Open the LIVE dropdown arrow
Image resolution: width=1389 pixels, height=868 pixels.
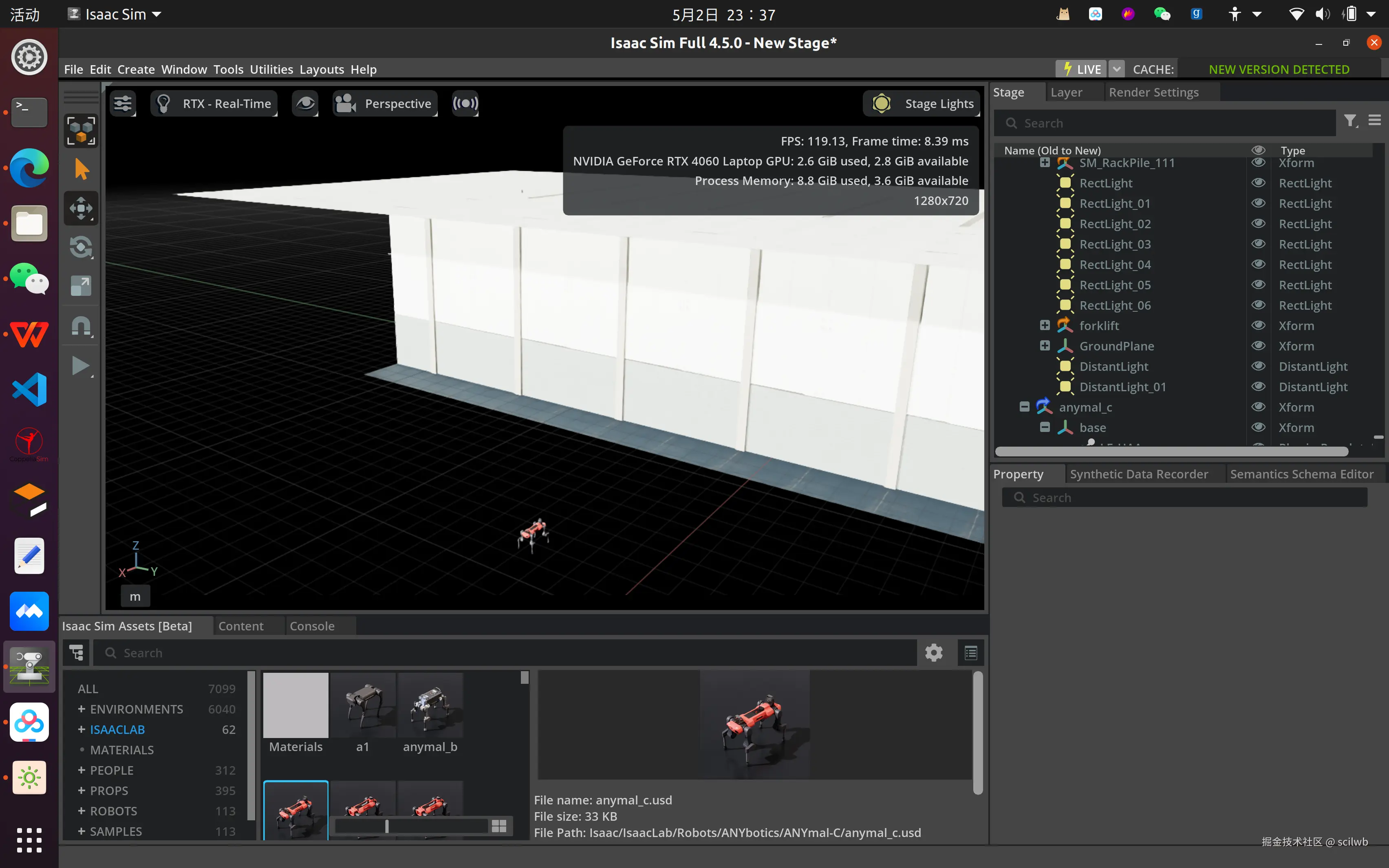[1116, 69]
